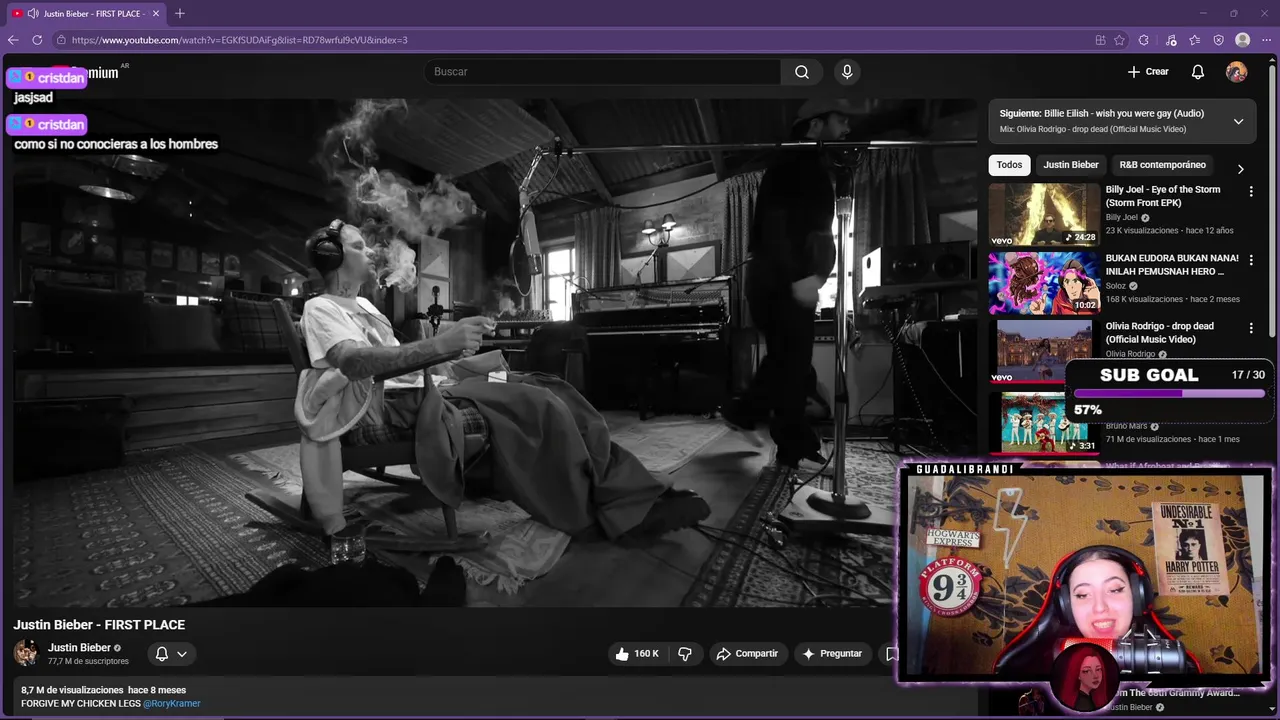Open the BUKAN EUDORA video thumbnail

[x=1044, y=283]
